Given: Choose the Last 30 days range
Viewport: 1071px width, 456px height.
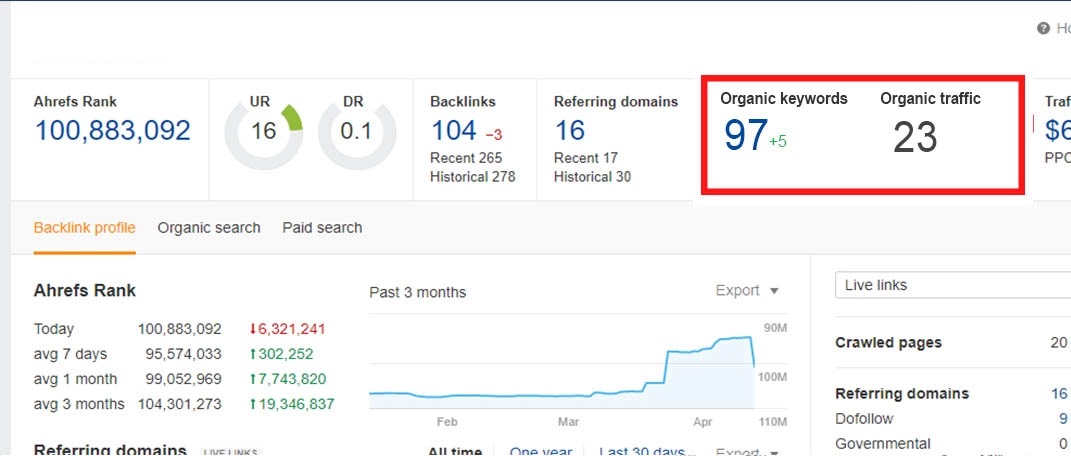Looking at the screenshot, I should coord(641,451).
